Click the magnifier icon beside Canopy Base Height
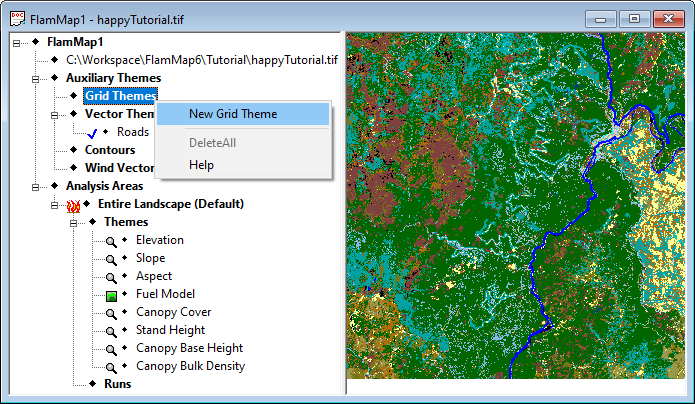Screen dimensions: 695x404 111,350
